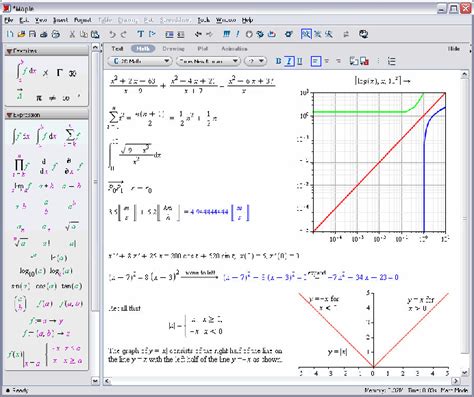Toggle italic formatting

(289, 61)
